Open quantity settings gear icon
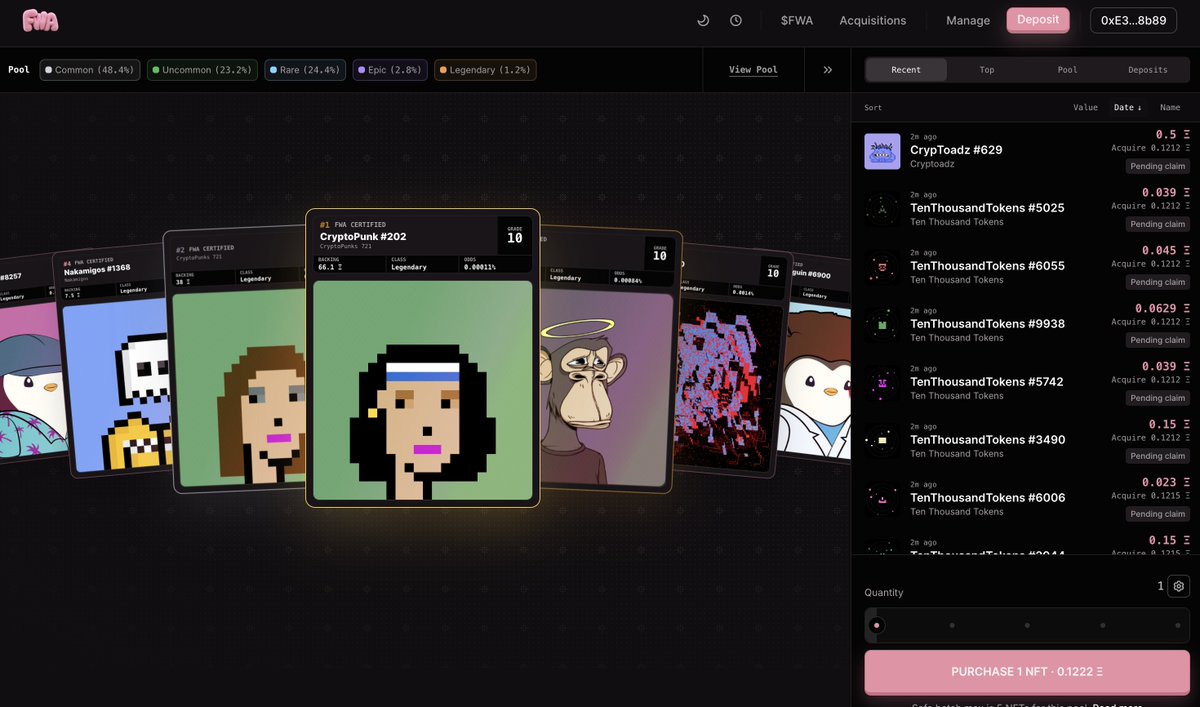The image size is (1200, 707). tap(1179, 586)
